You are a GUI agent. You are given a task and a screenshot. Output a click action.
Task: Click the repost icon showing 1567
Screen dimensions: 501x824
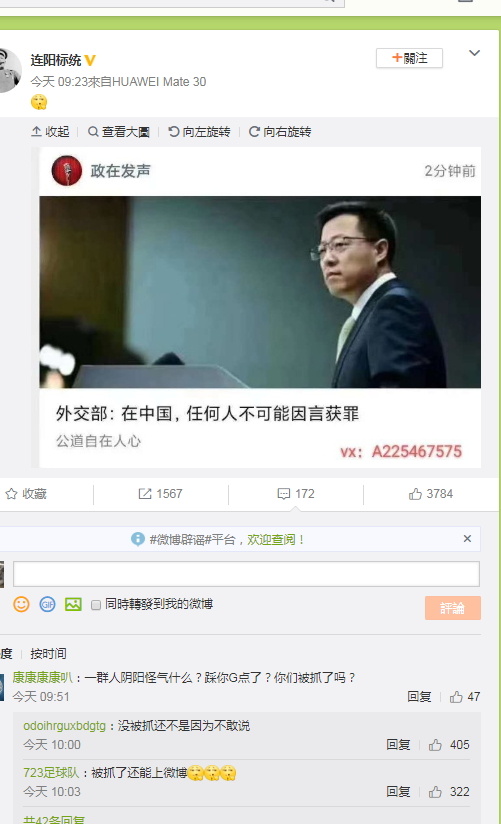pos(160,493)
